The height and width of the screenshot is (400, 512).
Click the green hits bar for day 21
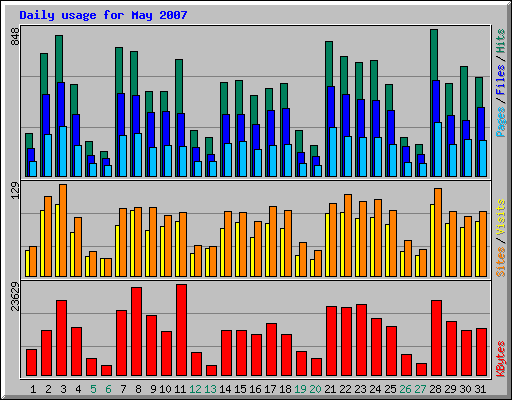pos(329,64)
